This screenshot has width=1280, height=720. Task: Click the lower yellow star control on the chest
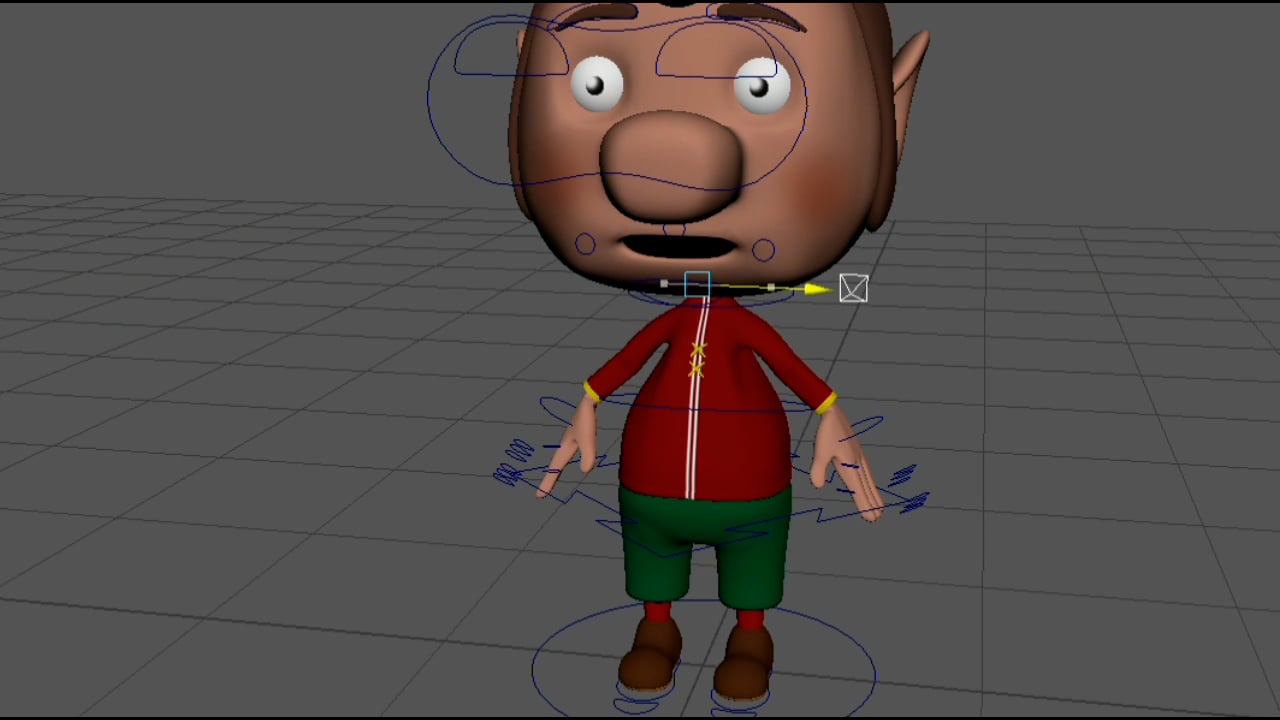[696, 370]
